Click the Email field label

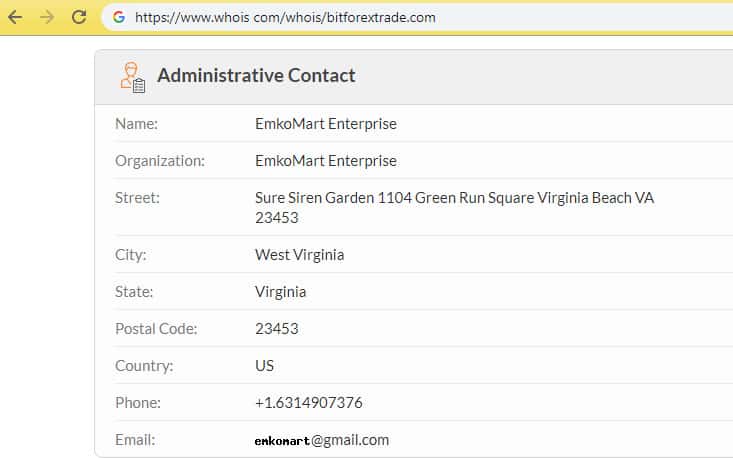click(135, 440)
